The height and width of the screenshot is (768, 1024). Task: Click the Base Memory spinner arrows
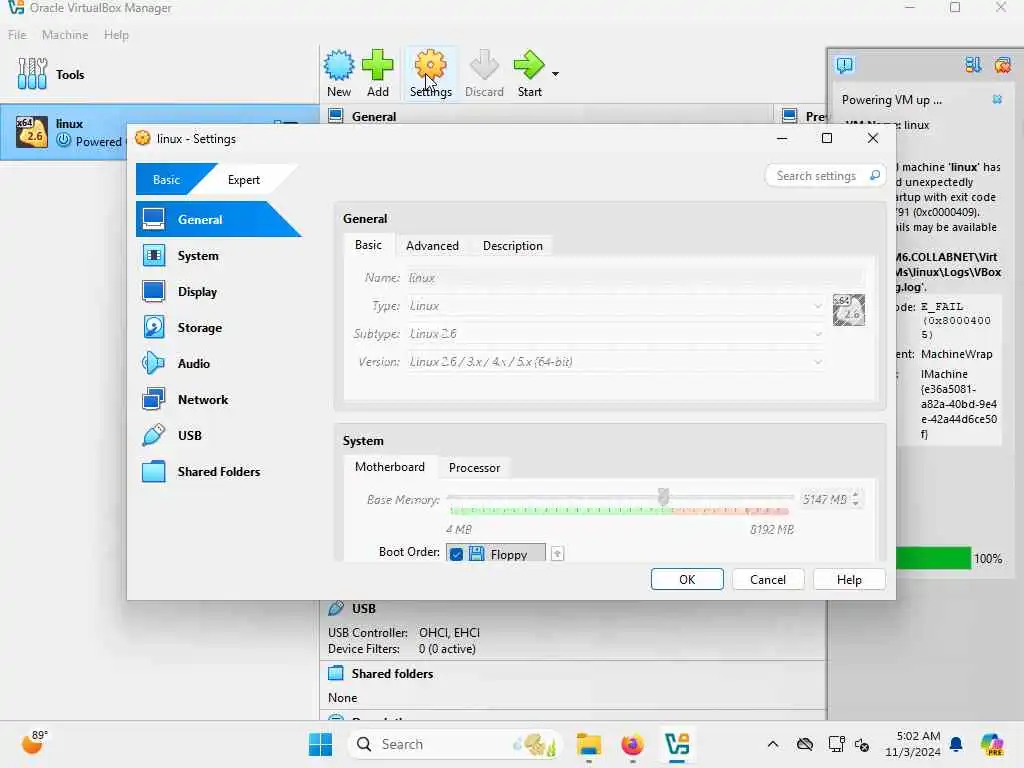coord(856,499)
